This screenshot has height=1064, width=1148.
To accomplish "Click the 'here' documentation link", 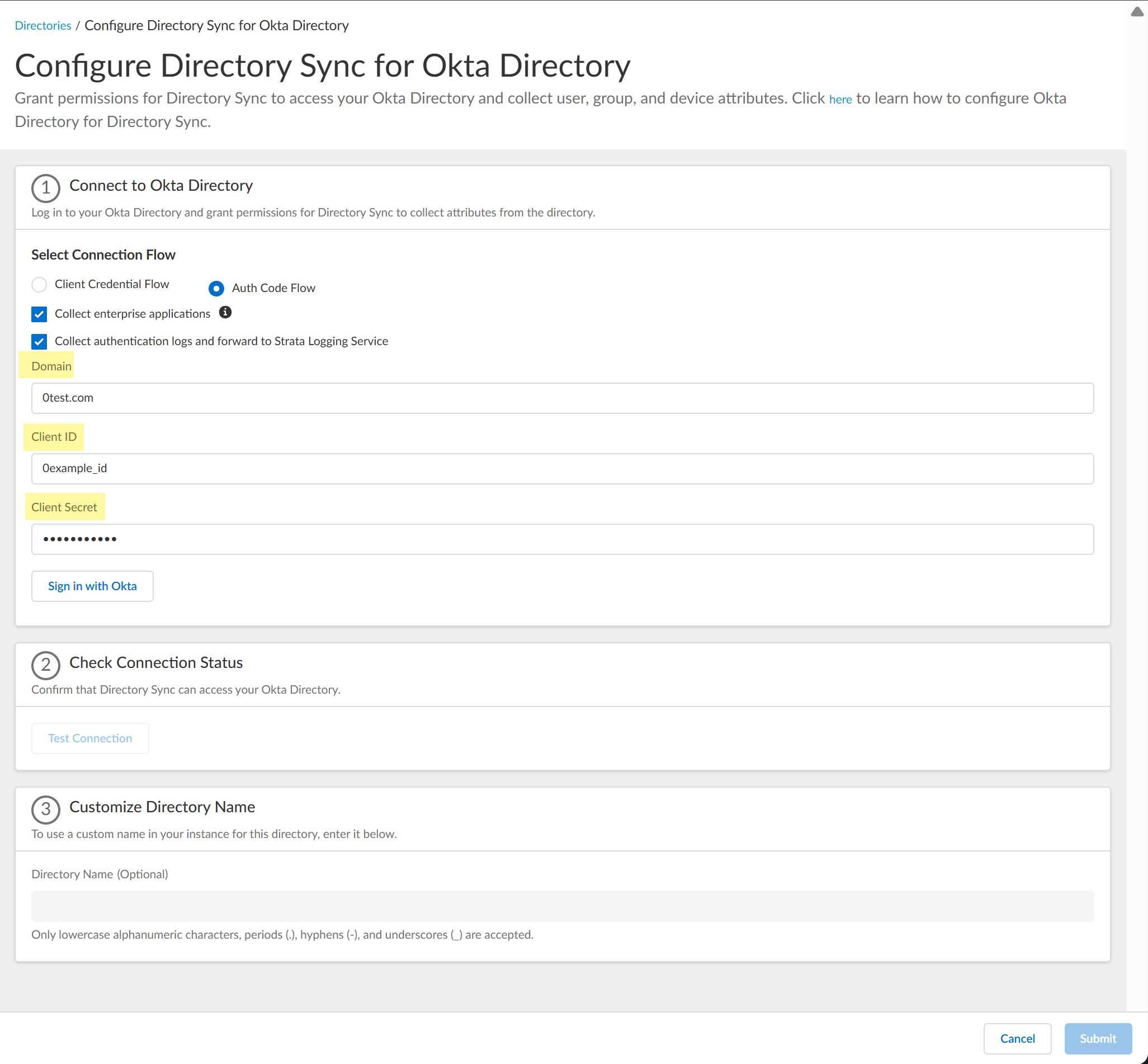I will point(839,100).
